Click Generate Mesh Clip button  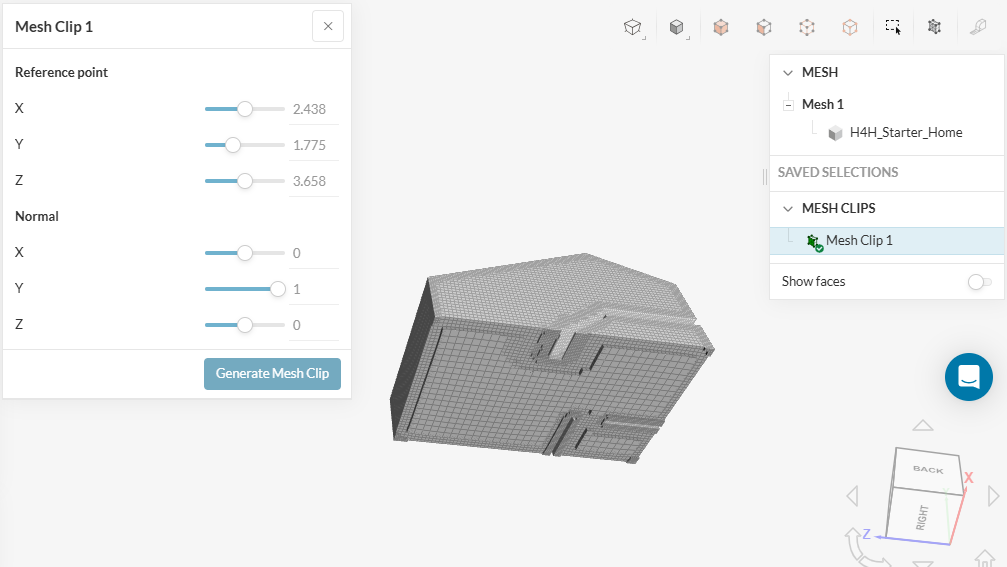[272, 374]
